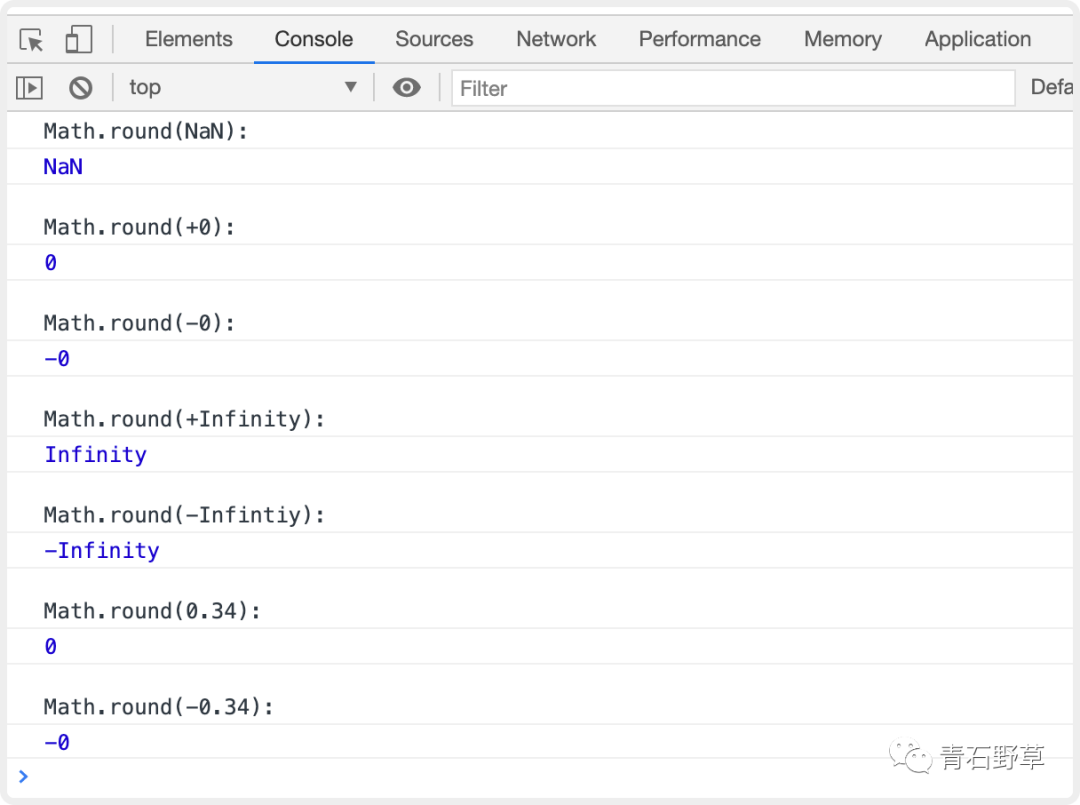The width and height of the screenshot is (1080, 805).
Task: Show the console sidebar panel icon
Action: click(30, 87)
